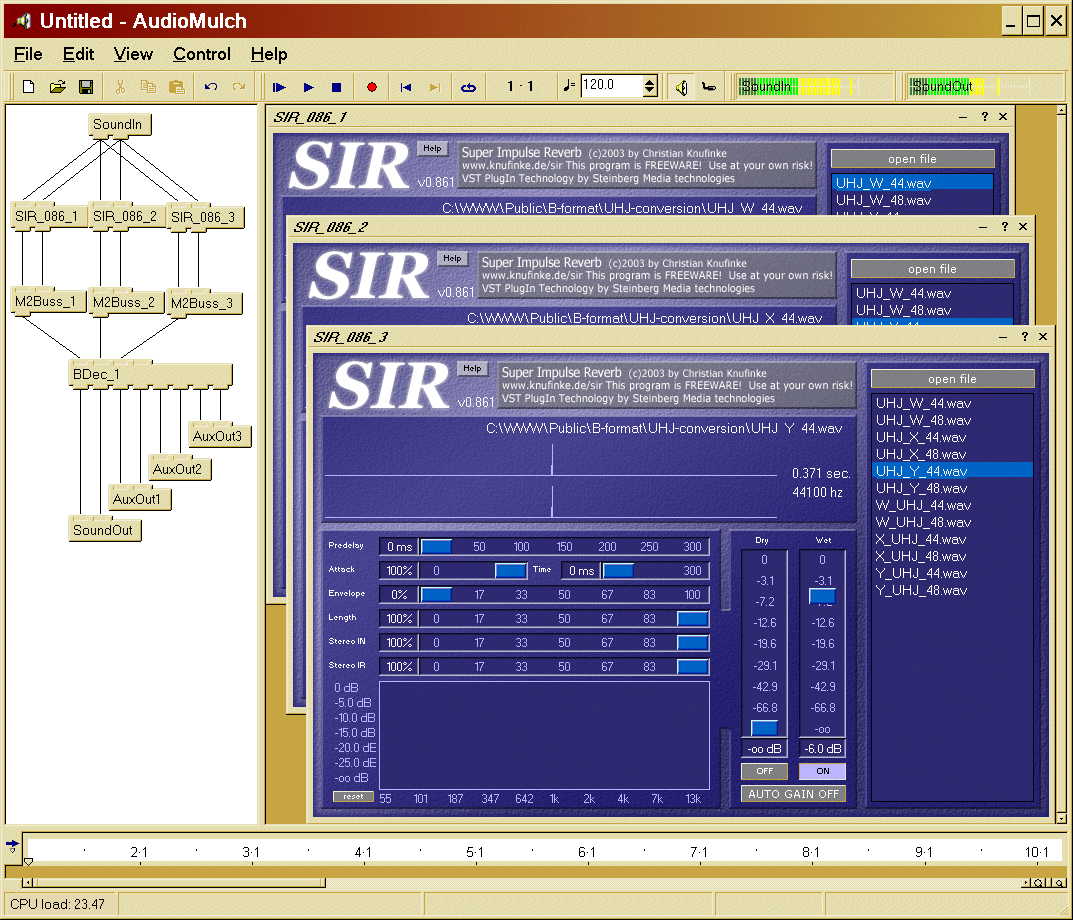The height and width of the screenshot is (920, 1073).
Task: Click the open file folder toolbar icon
Action: (57, 87)
